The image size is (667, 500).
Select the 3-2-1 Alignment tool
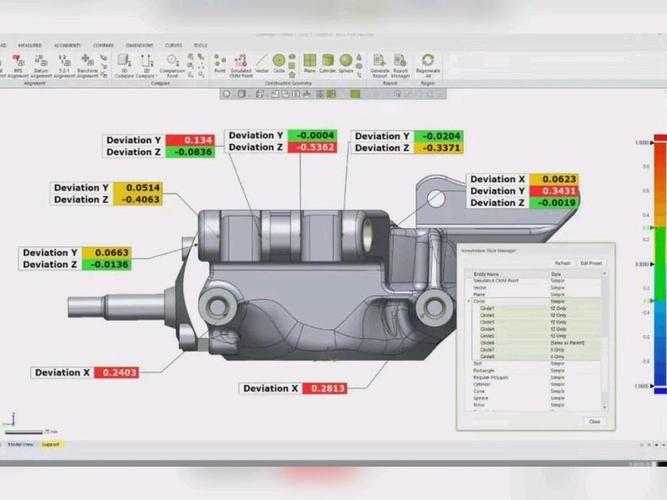click(x=64, y=66)
